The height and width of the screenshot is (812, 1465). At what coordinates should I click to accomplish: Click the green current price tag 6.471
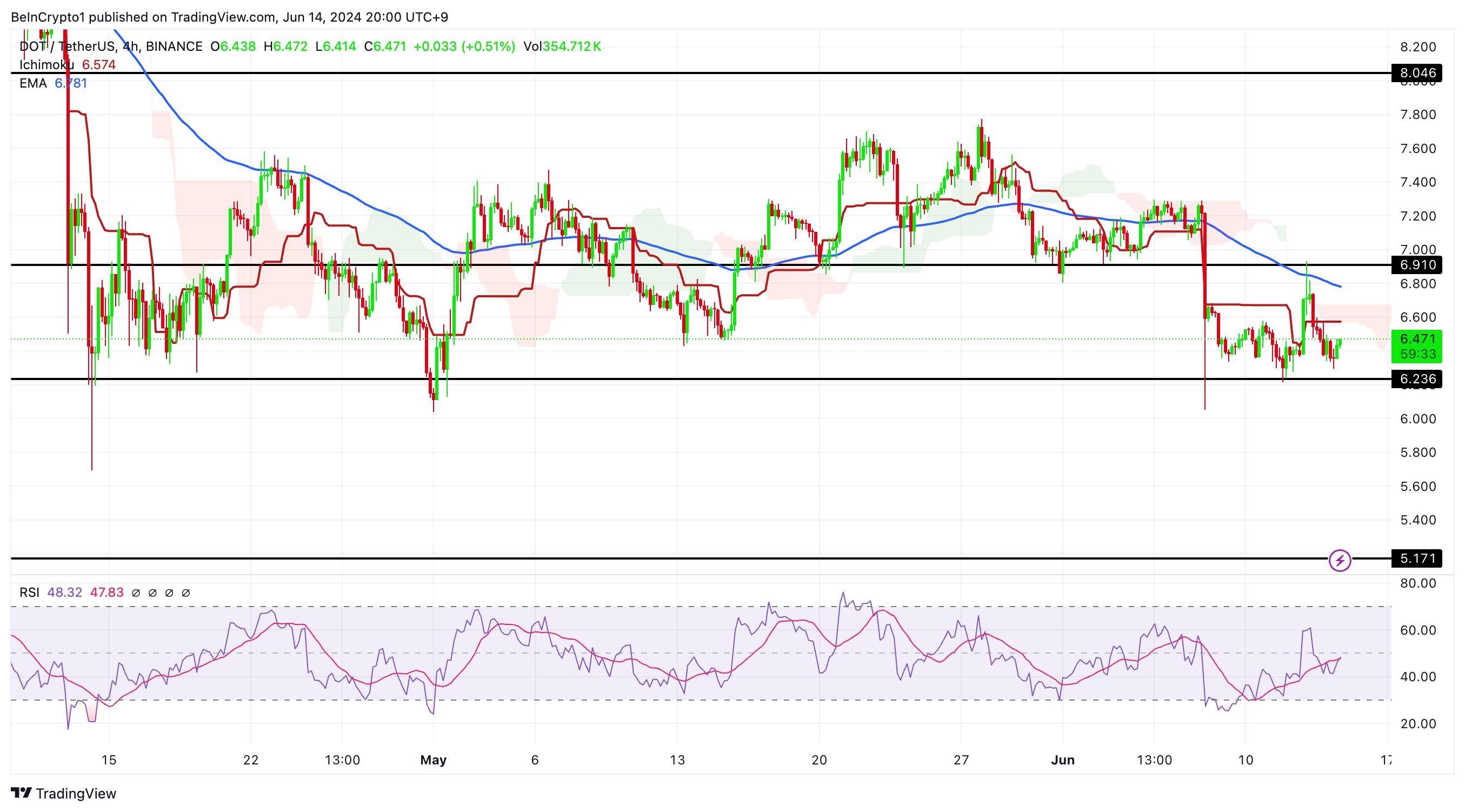(x=1416, y=340)
